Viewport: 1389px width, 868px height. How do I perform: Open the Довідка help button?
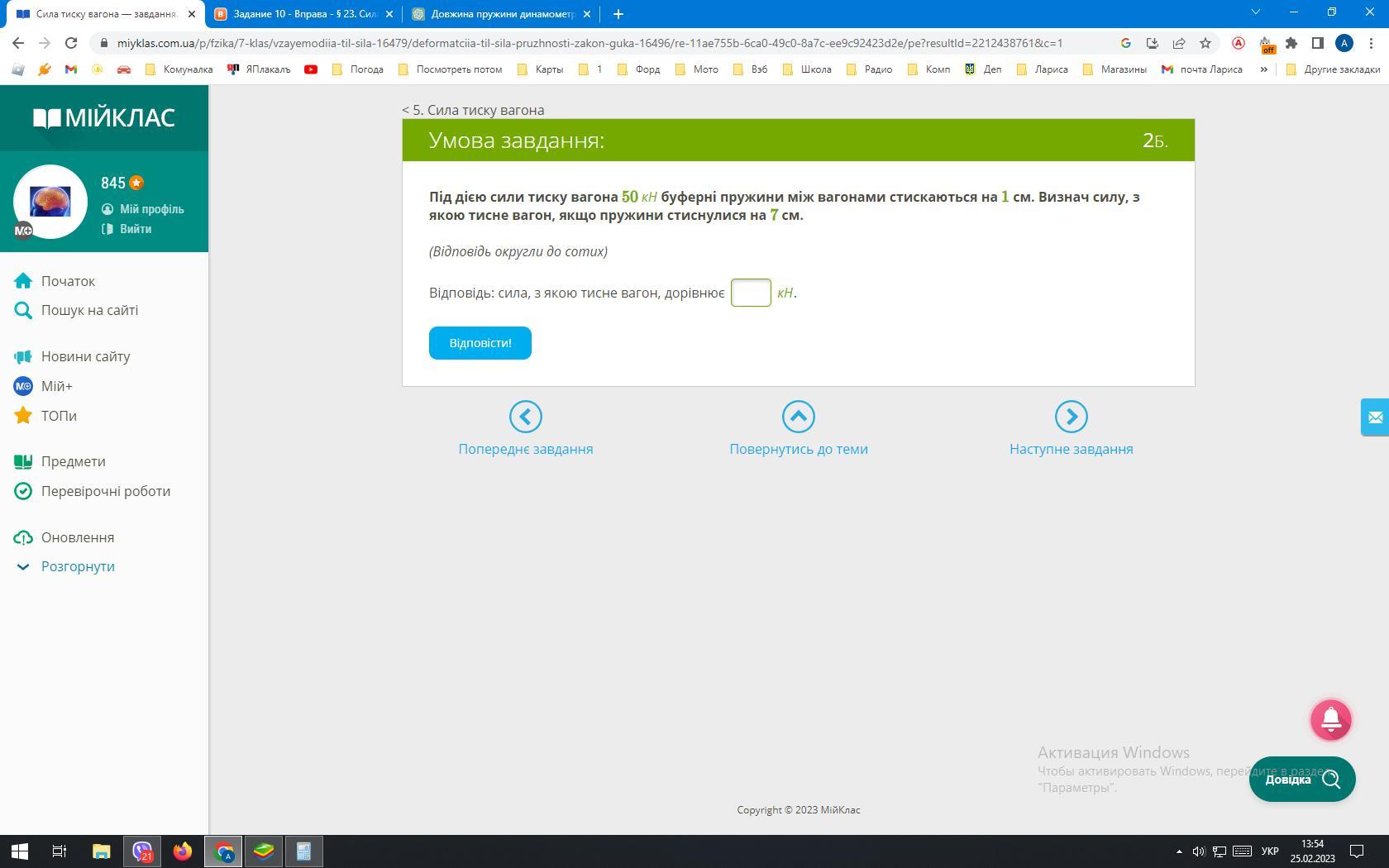pyautogui.click(x=1302, y=779)
